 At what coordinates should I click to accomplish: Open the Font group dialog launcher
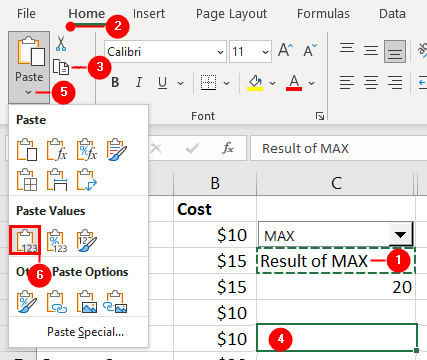click(320, 116)
